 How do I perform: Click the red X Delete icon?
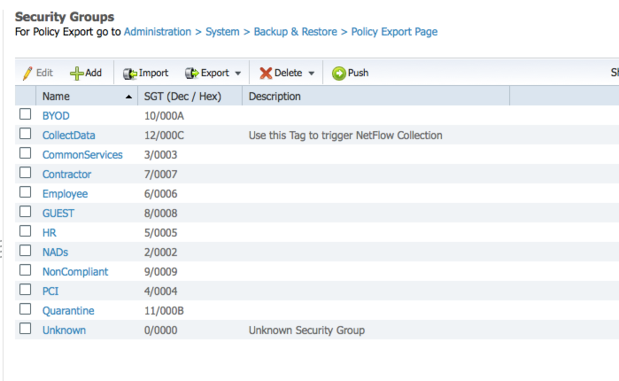point(266,73)
